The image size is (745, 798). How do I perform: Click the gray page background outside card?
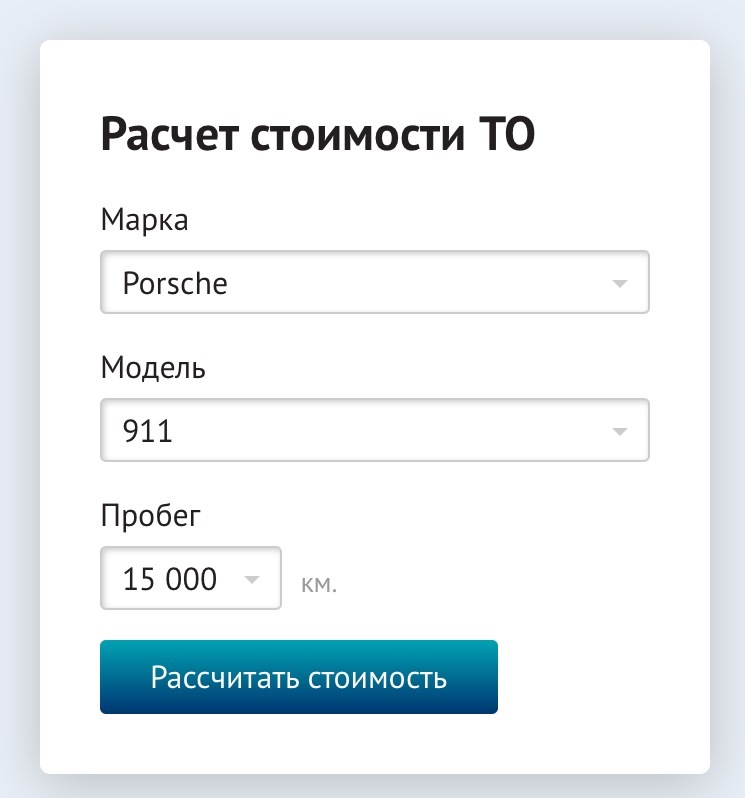pos(18,400)
